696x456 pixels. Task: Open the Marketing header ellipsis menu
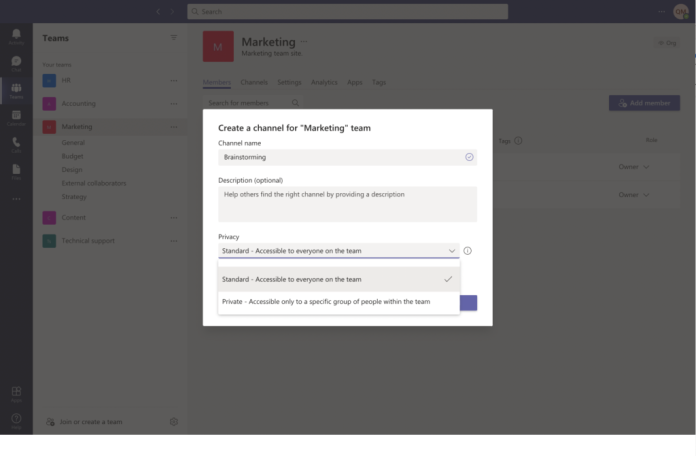[304, 41]
